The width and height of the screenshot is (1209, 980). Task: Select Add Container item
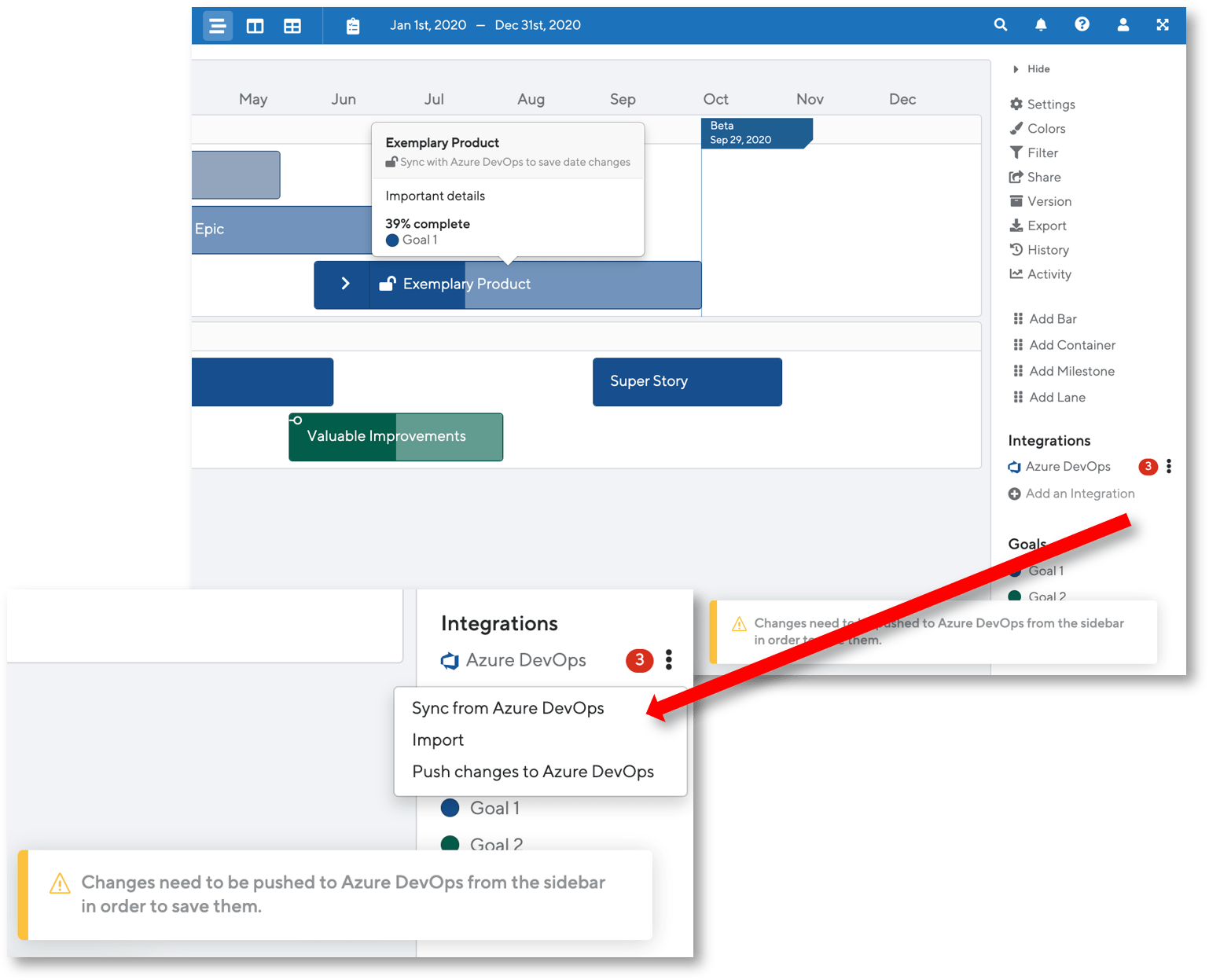coord(1064,345)
